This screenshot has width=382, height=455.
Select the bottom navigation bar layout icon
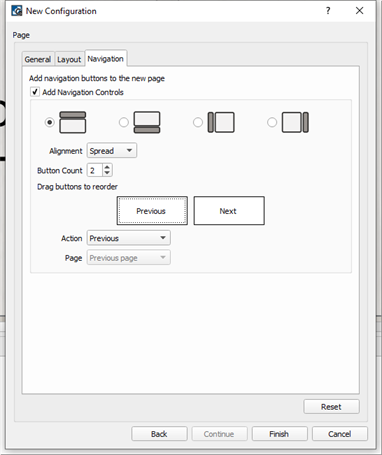tap(147, 122)
